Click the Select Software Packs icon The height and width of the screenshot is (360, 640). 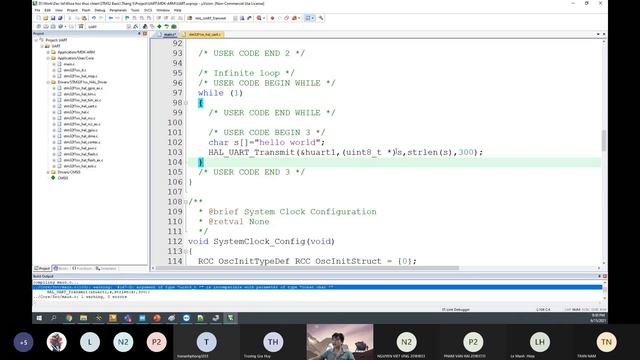(x=167, y=27)
